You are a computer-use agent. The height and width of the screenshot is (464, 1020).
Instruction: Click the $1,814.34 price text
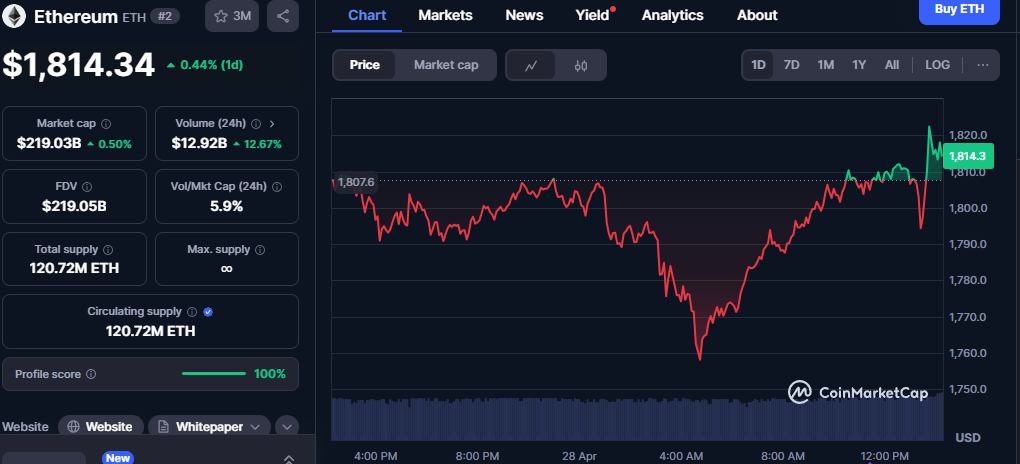pyautogui.click(x=79, y=65)
